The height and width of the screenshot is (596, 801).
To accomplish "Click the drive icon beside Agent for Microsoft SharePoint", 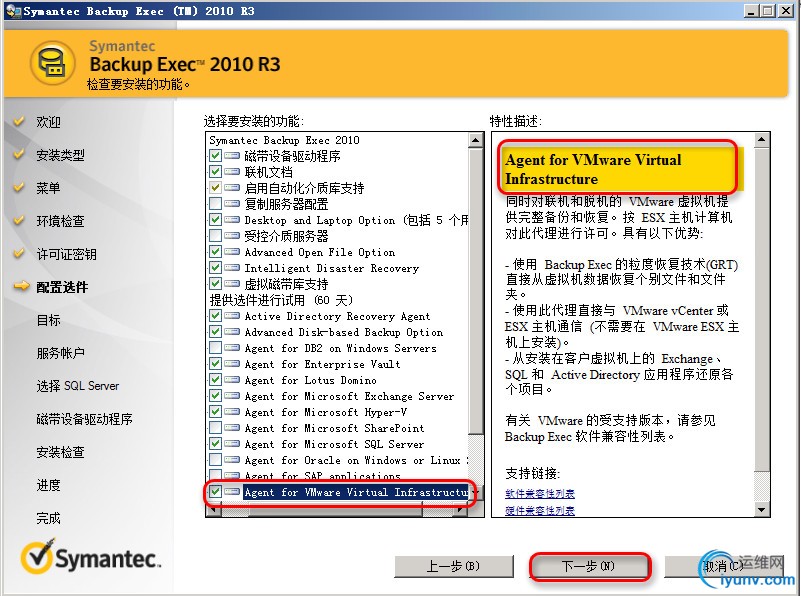I will tap(232, 427).
